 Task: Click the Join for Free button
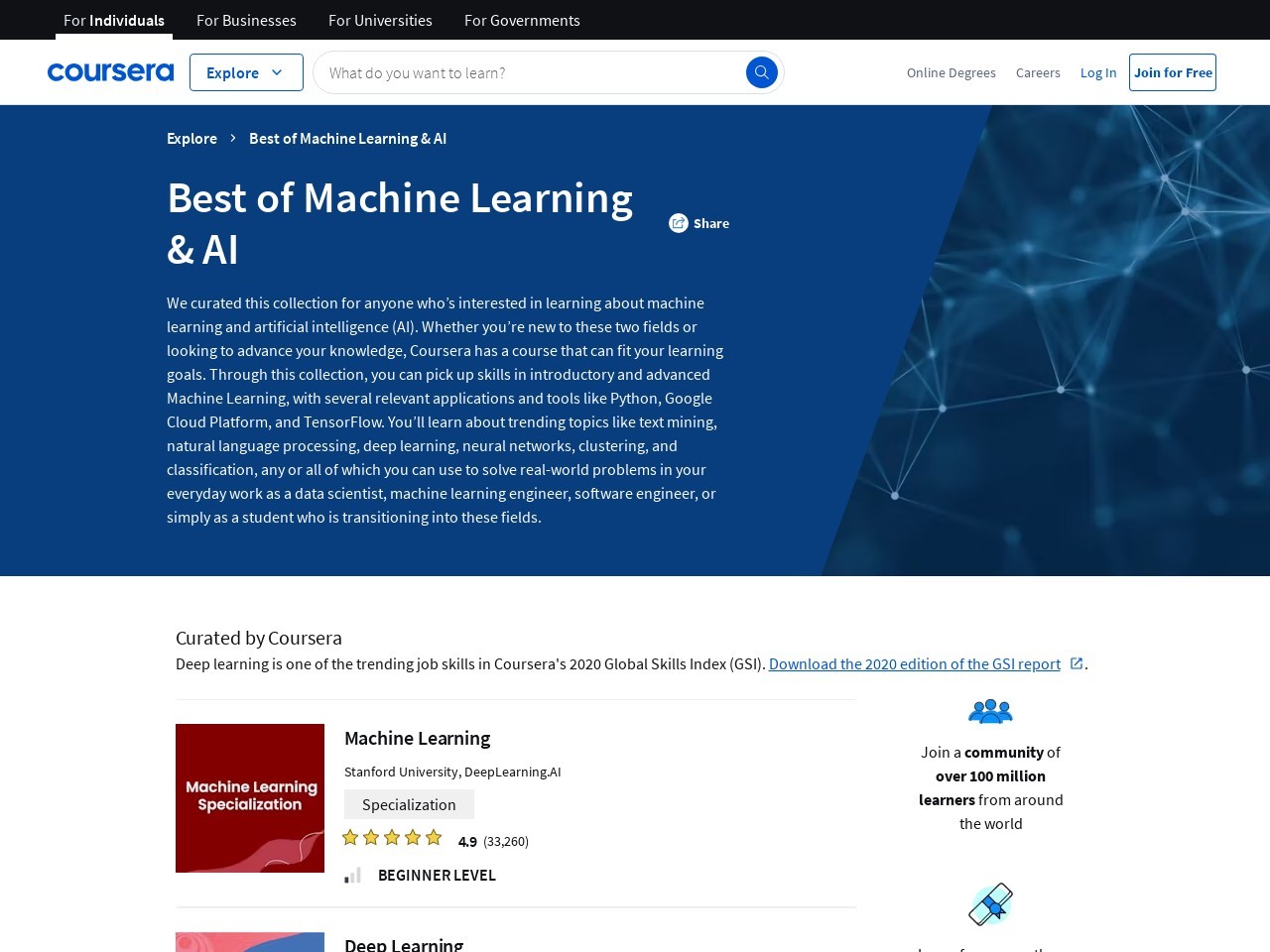point(1172,72)
